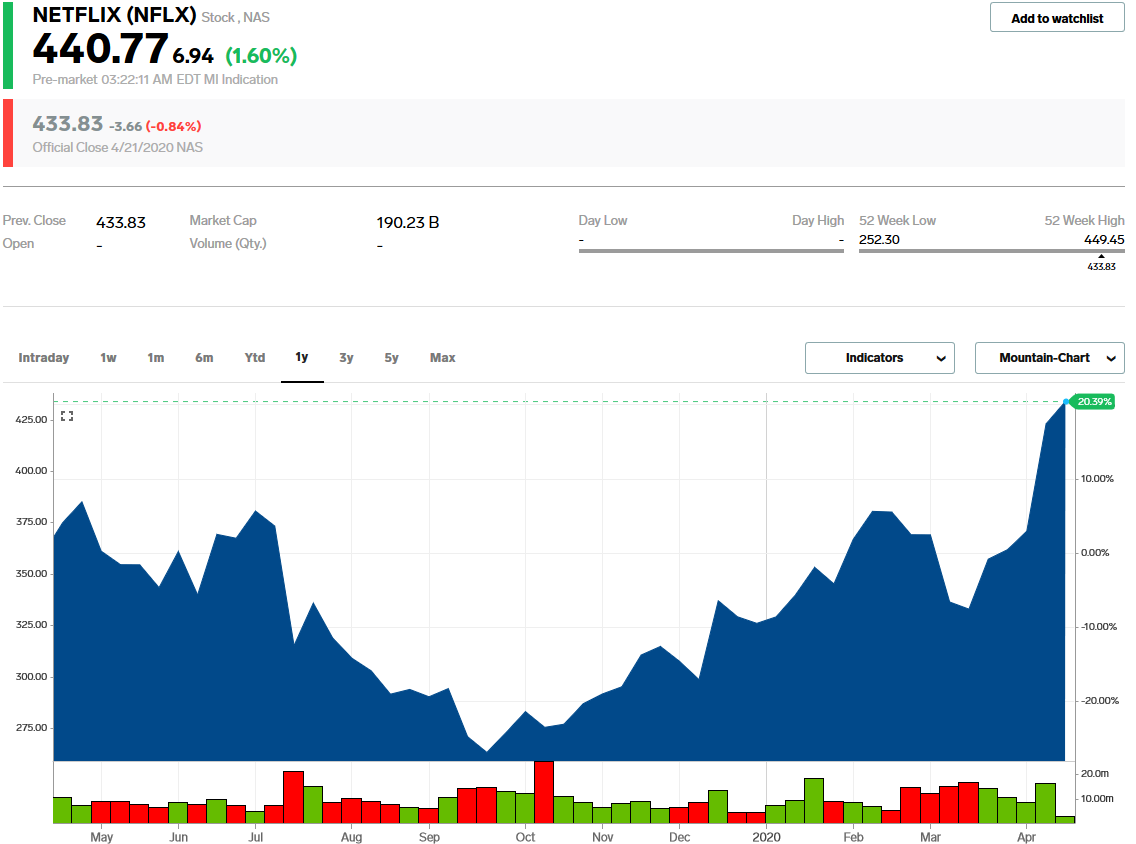Click the tall red October volume bar

pos(543,792)
